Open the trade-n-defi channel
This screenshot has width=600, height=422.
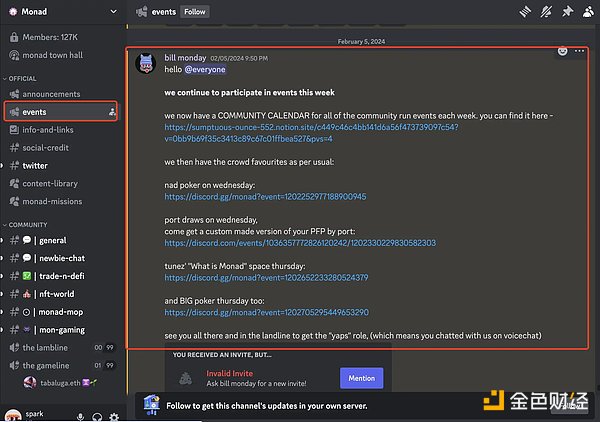click(61, 276)
